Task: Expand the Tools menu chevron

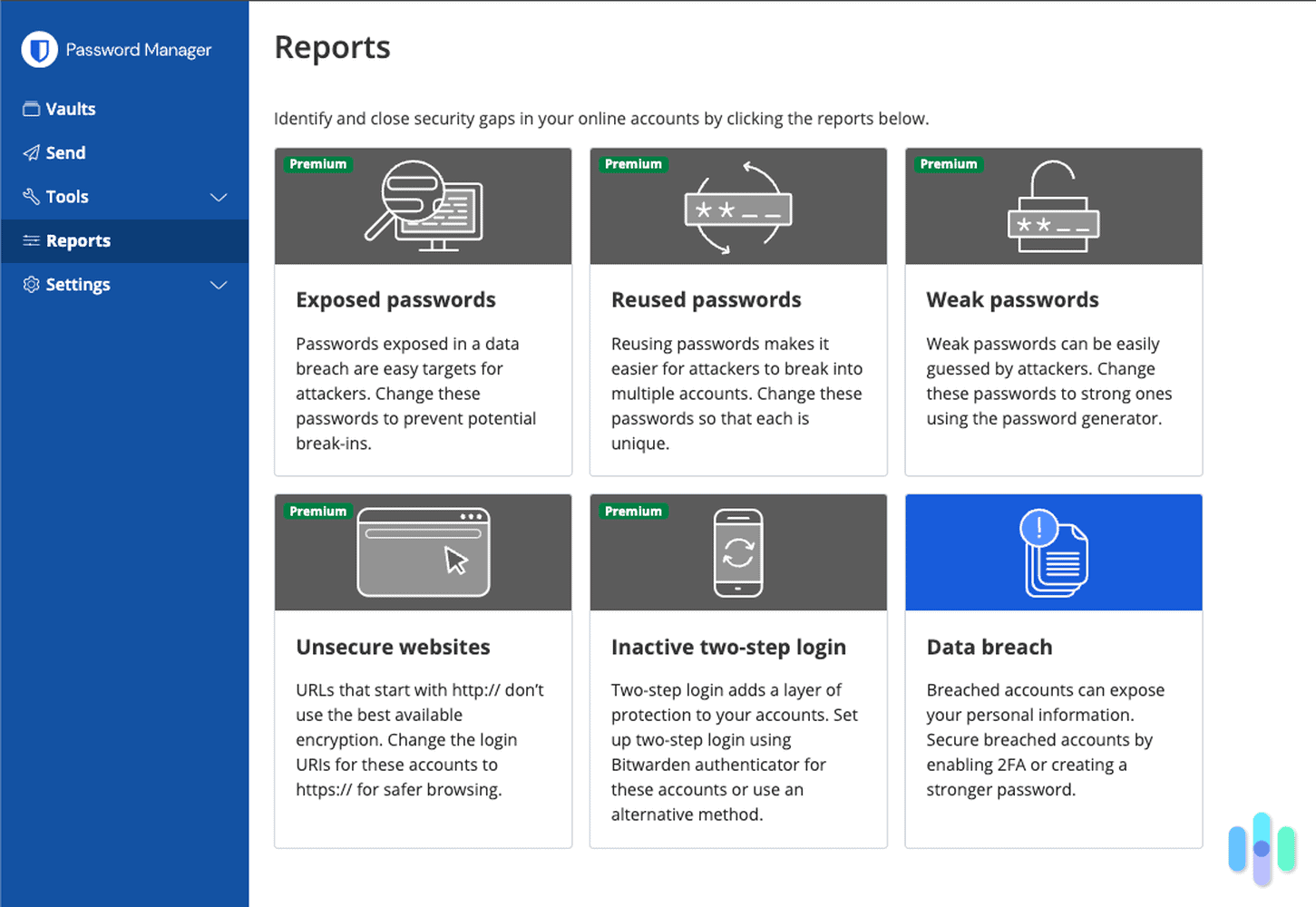Action: tap(219, 197)
